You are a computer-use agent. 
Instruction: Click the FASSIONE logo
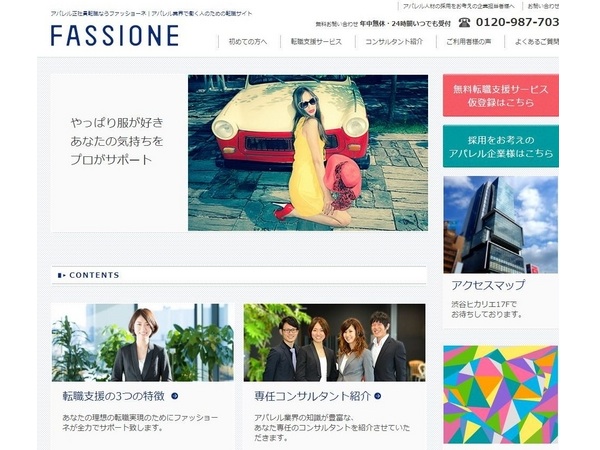pos(115,36)
